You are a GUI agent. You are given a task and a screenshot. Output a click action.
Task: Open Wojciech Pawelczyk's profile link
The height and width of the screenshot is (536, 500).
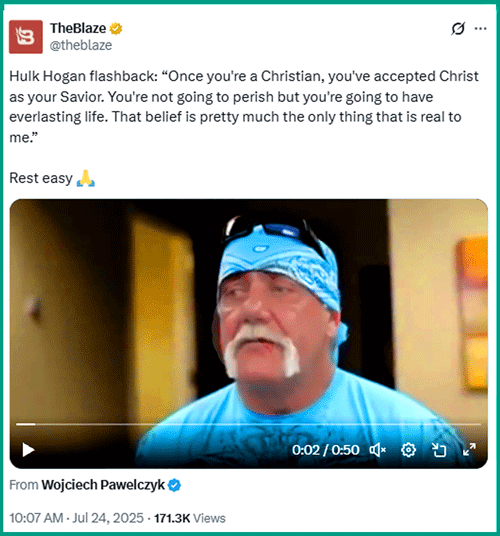coord(103,485)
